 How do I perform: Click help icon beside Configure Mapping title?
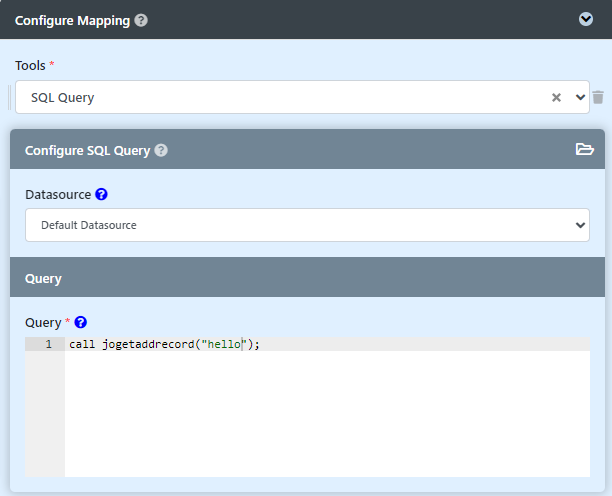click(141, 20)
